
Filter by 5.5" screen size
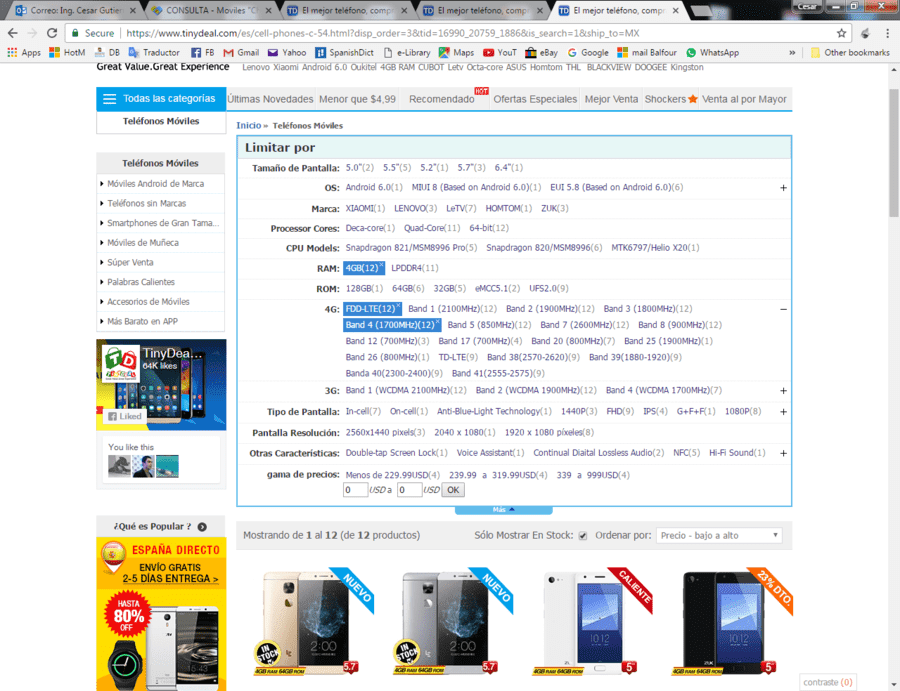click(397, 168)
